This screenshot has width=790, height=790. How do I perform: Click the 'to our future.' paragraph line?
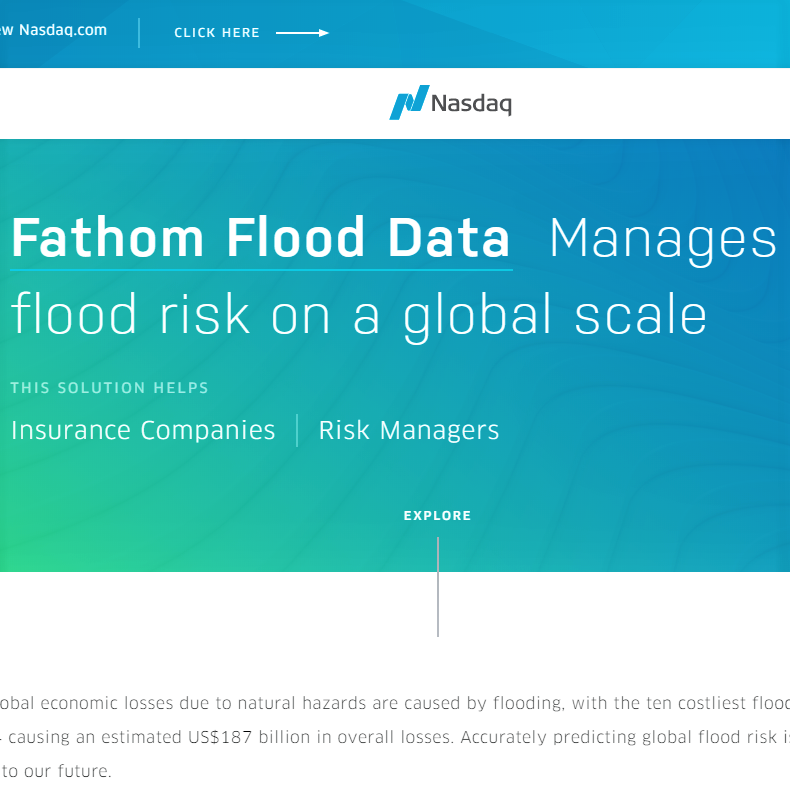pyautogui.click(x=56, y=772)
